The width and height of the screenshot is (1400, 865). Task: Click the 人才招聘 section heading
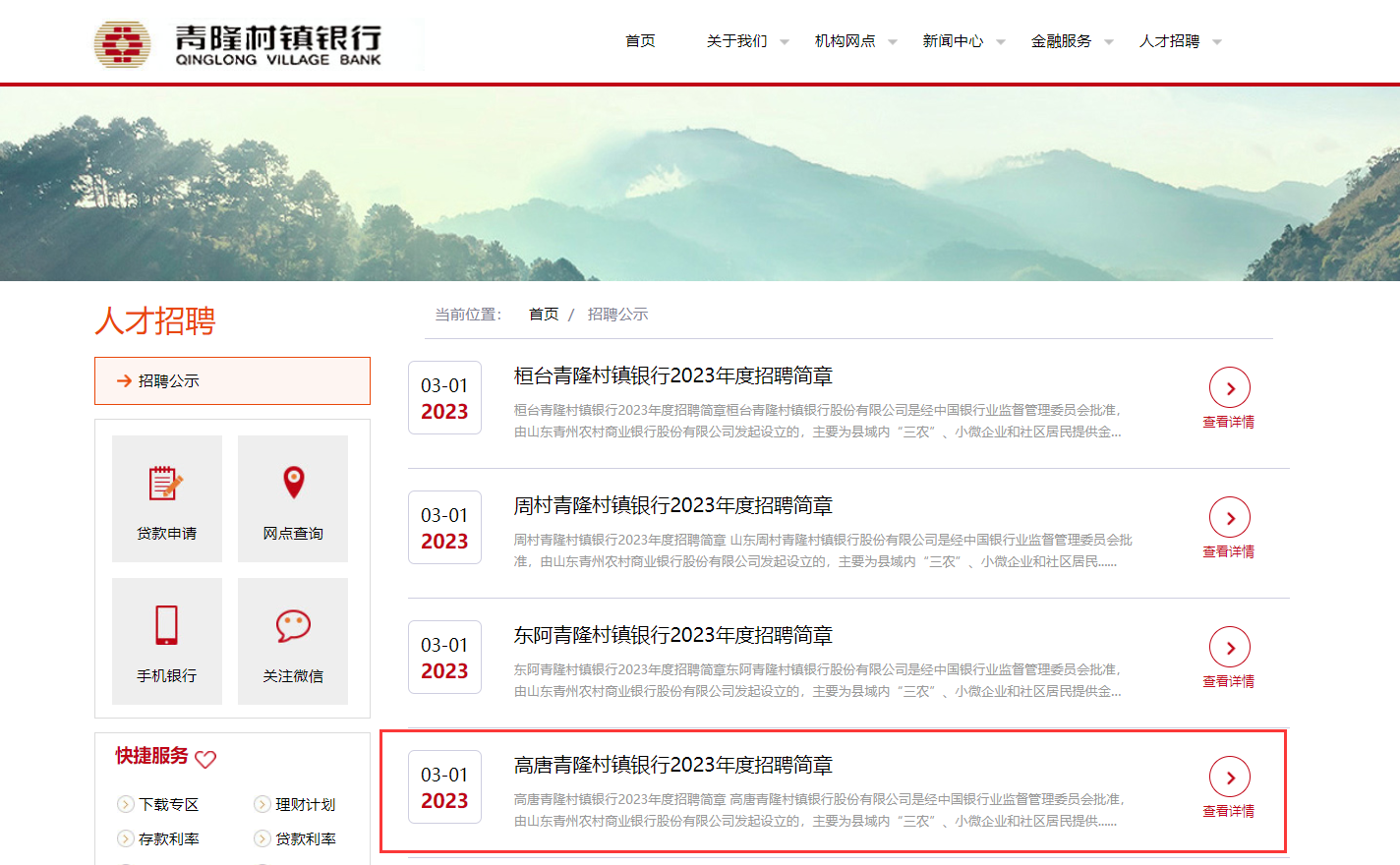[155, 320]
